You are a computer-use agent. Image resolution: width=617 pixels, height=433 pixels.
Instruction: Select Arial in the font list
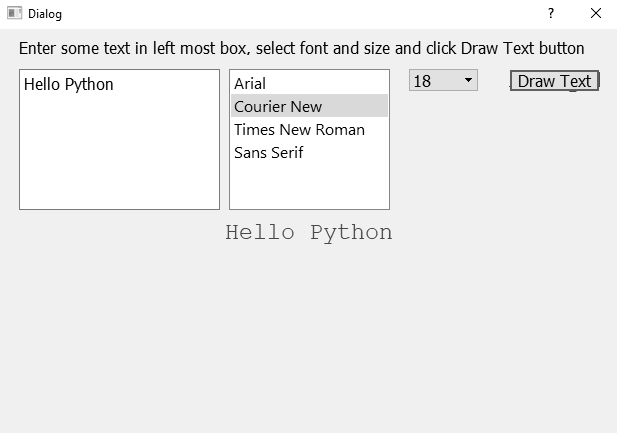point(309,83)
